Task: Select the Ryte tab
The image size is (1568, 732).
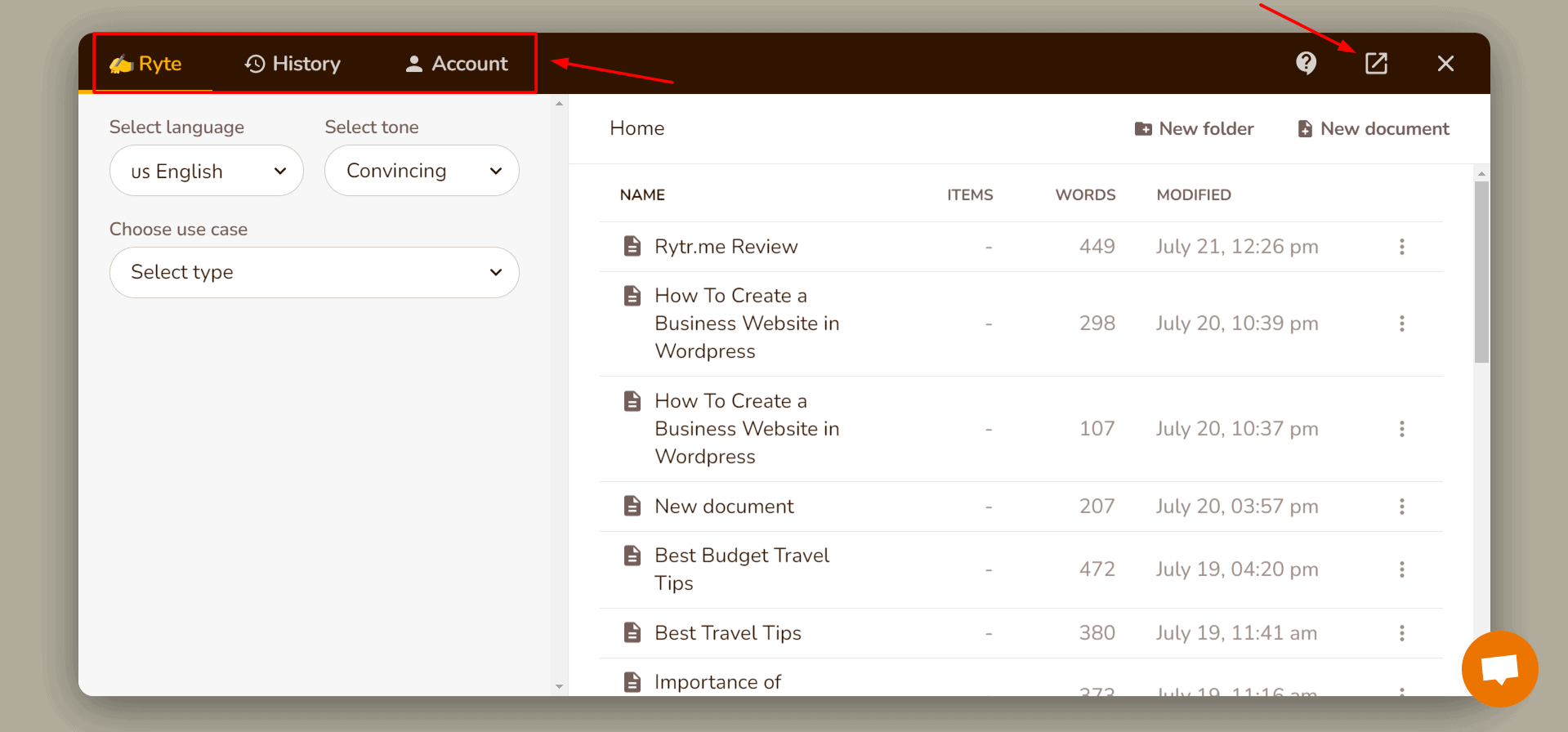Action: (146, 64)
